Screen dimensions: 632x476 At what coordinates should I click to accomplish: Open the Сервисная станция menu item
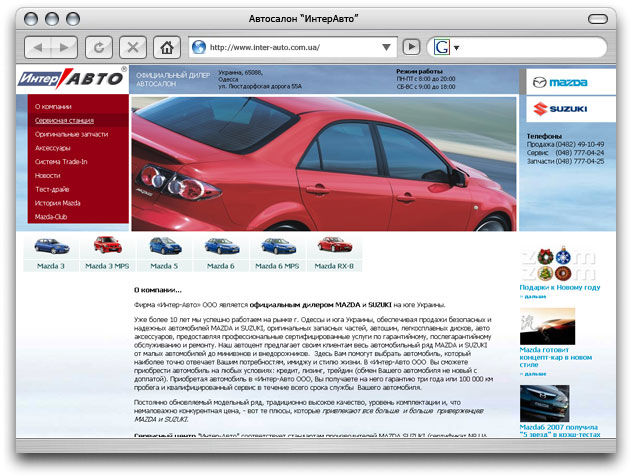coord(64,121)
